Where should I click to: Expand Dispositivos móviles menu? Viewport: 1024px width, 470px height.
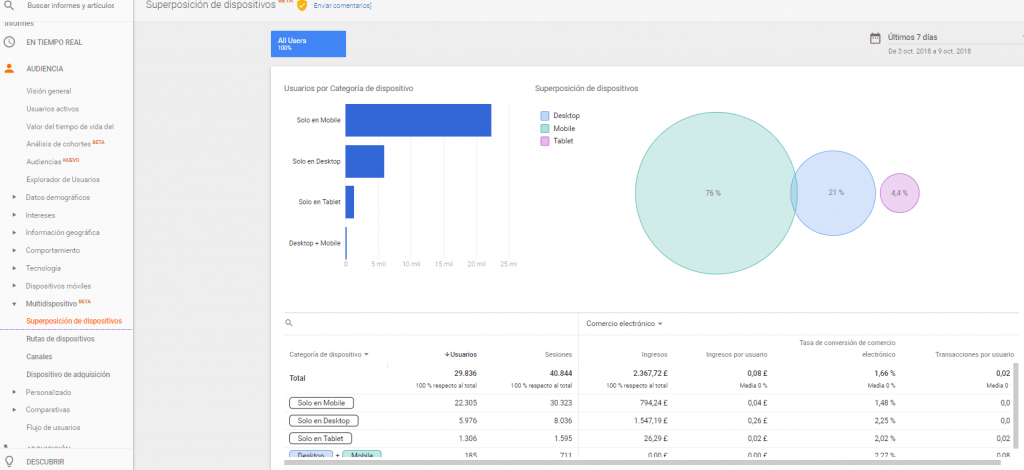58,286
